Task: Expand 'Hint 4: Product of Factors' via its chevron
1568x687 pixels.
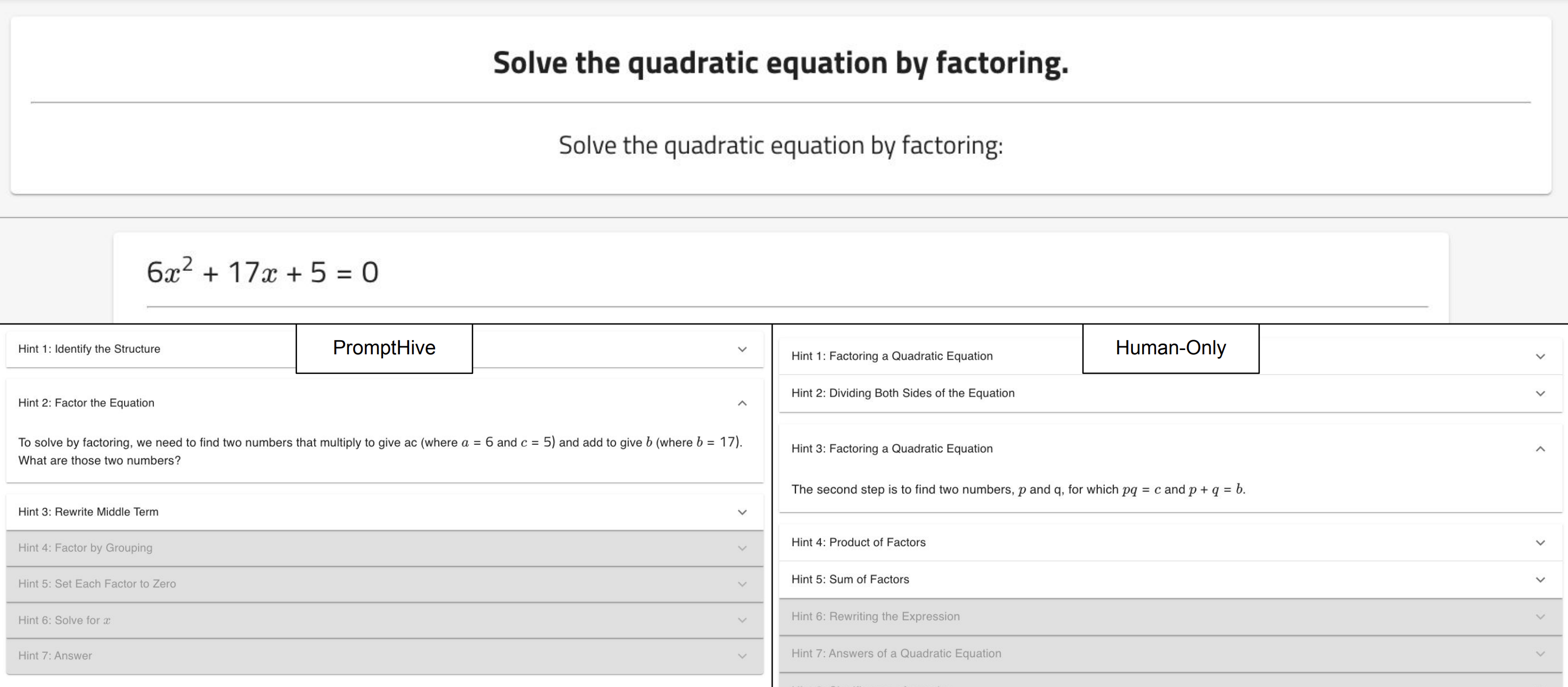Action: point(1540,542)
